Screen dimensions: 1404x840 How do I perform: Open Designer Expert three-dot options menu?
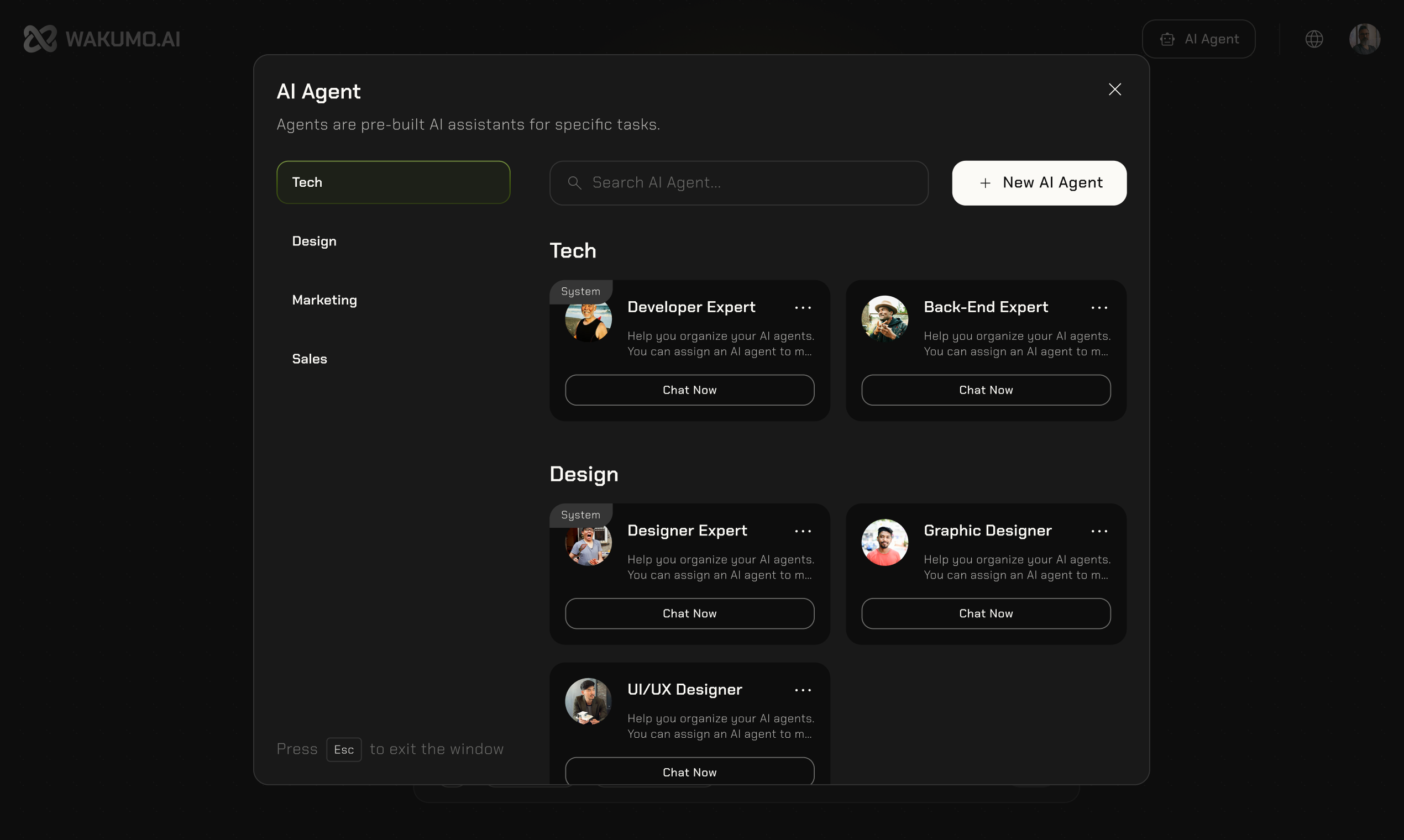(803, 531)
